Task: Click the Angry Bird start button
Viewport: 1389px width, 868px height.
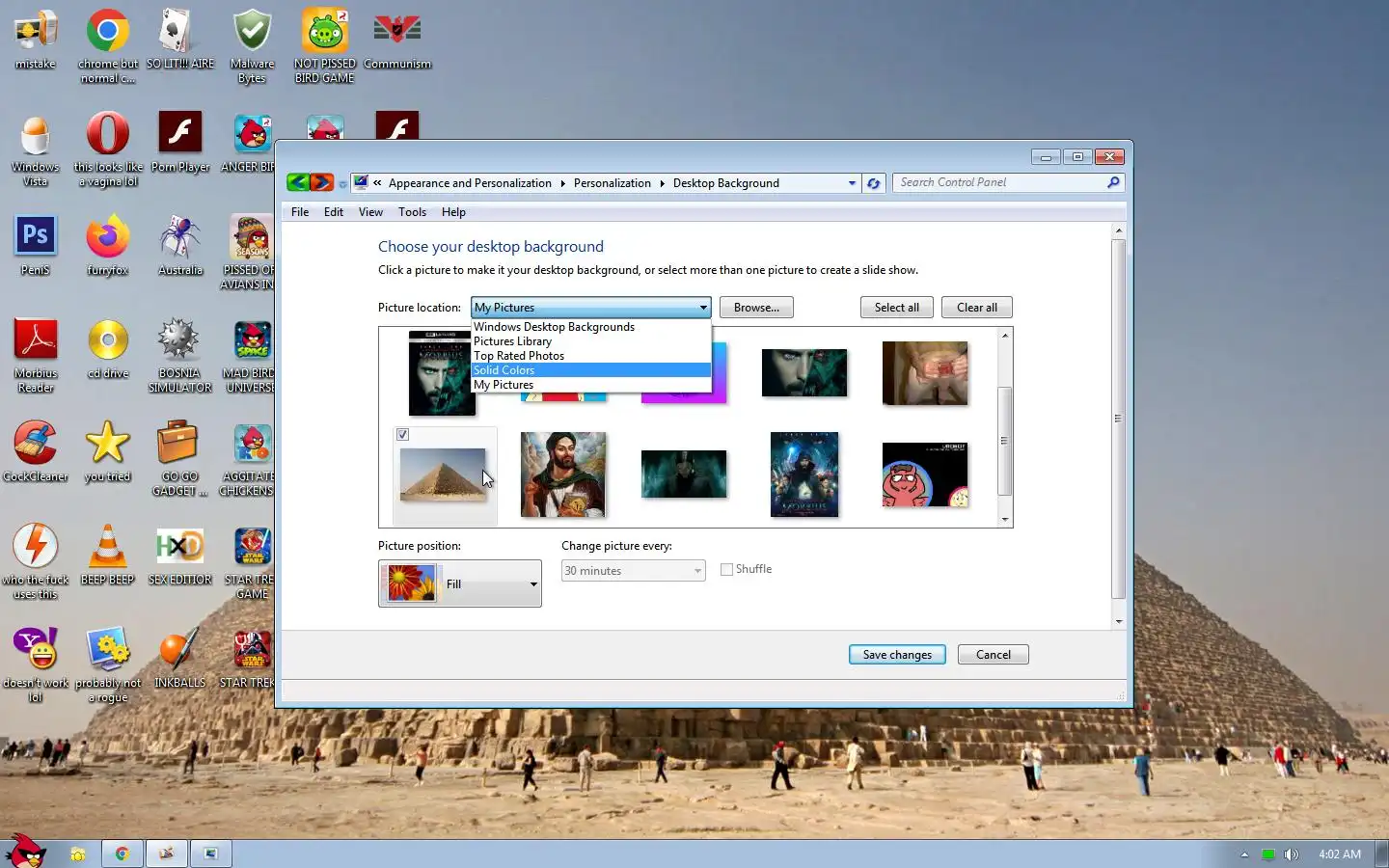Action: tap(25, 852)
